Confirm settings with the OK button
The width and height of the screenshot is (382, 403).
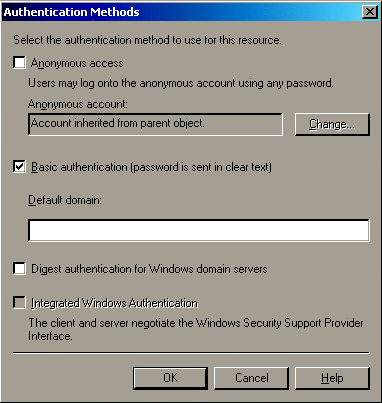pyautogui.click(x=170, y=378)
